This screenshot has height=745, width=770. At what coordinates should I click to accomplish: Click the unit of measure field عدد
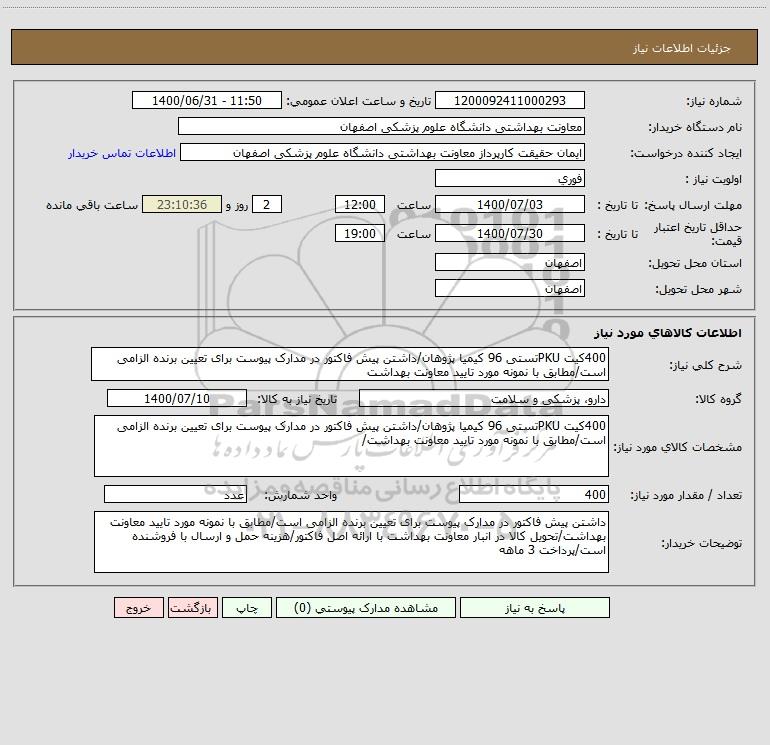pyautogui.click(x=175, y=495)
